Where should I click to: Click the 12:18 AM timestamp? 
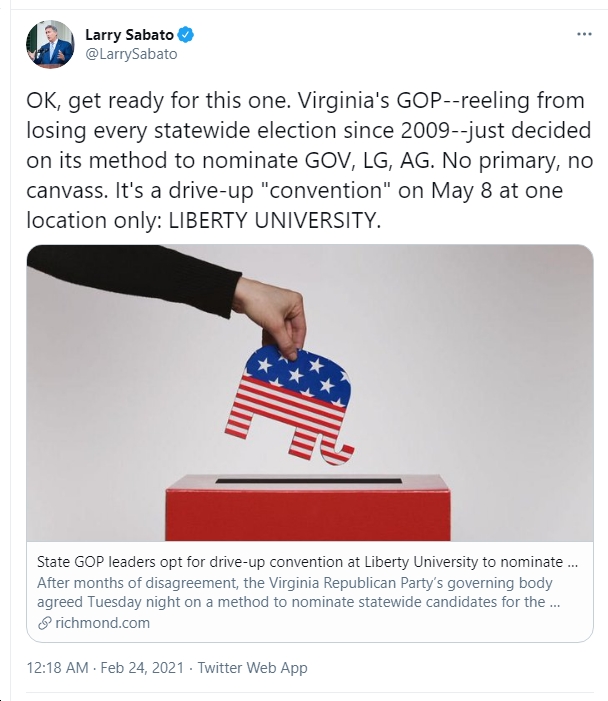[57, 667]
